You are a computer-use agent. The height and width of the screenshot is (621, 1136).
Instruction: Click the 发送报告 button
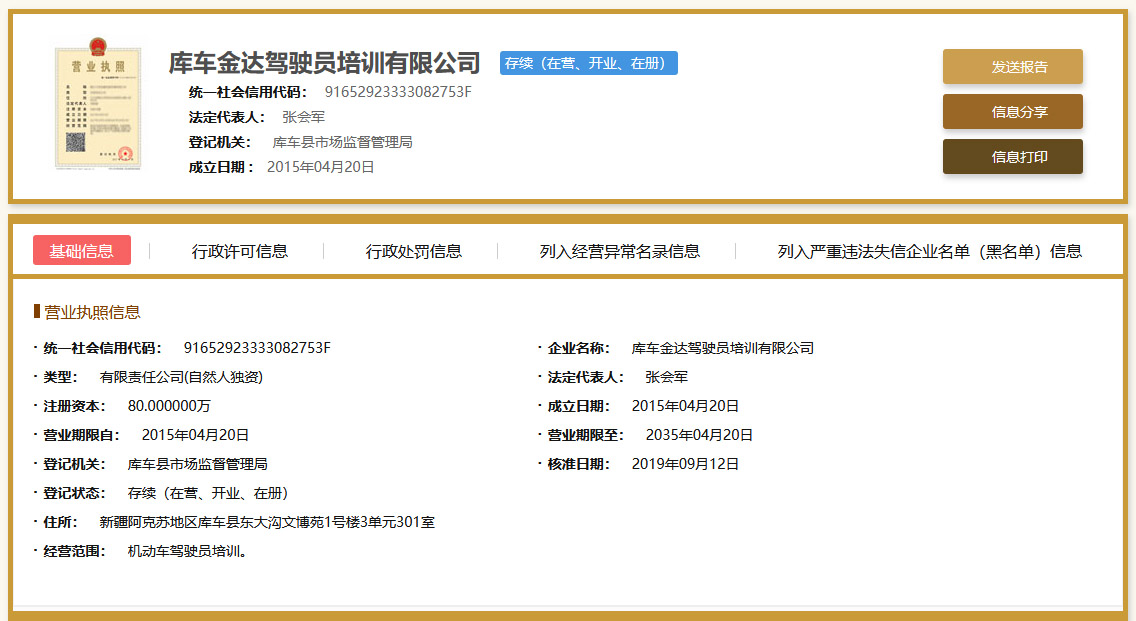(x=1012, y=67)
